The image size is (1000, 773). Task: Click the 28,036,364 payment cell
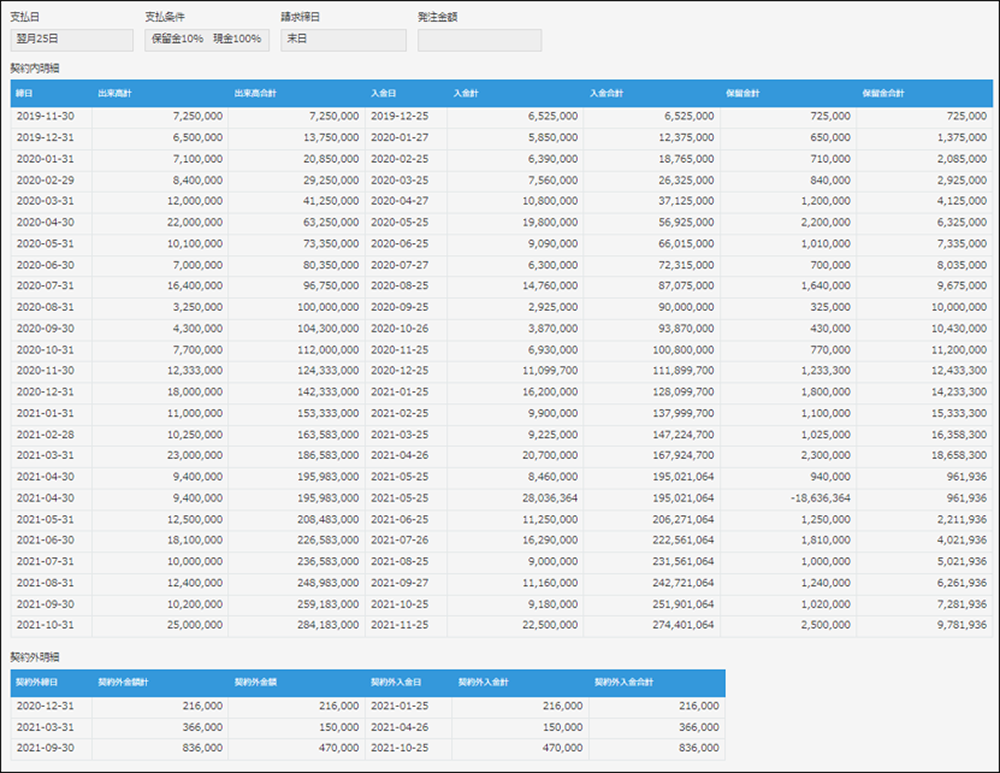point(515,497)
